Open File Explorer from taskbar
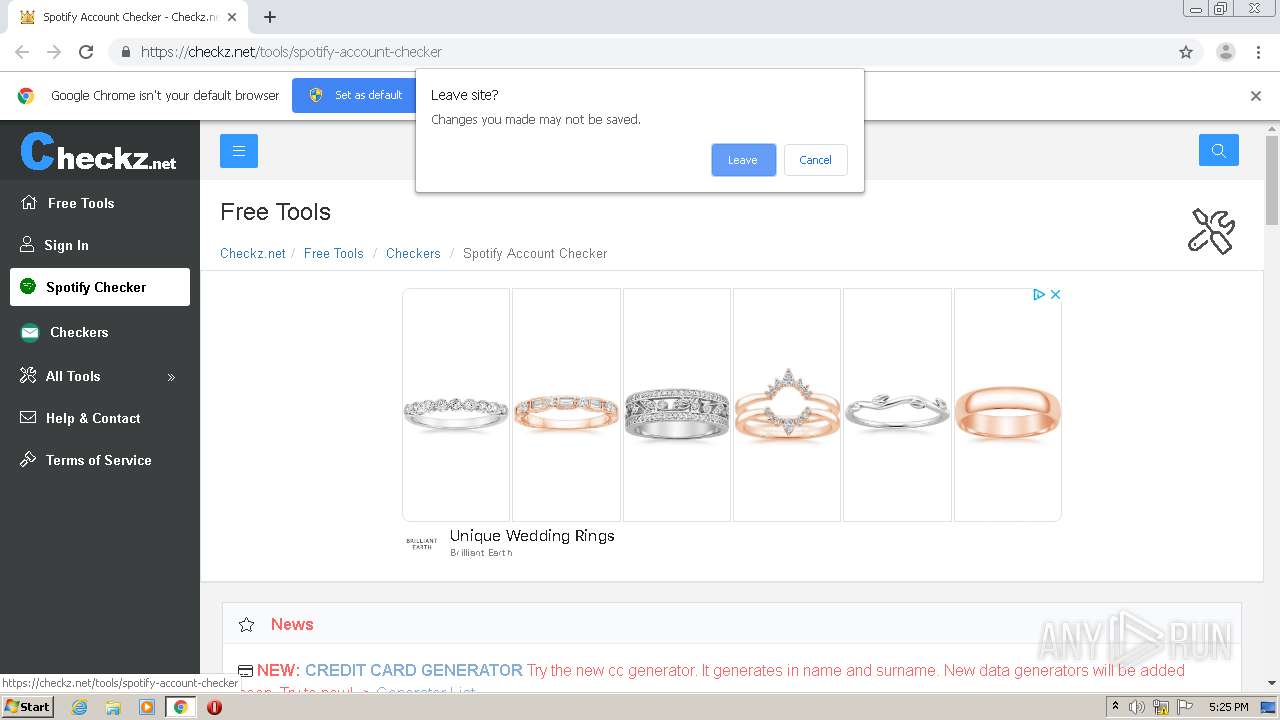Image resolution: width=1280 pixels, height=720 pixels. tap(113, 707)
